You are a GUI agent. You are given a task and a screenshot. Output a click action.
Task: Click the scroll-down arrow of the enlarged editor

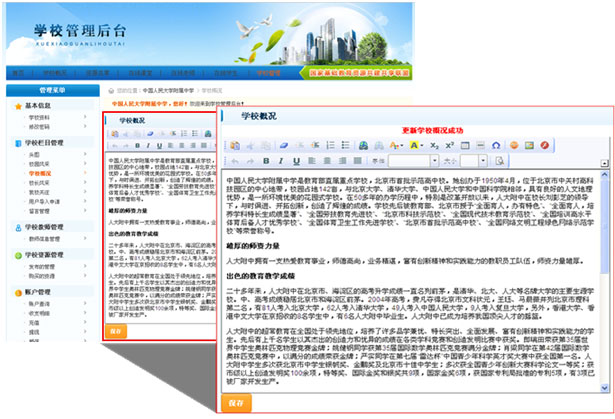coord(604,388)
